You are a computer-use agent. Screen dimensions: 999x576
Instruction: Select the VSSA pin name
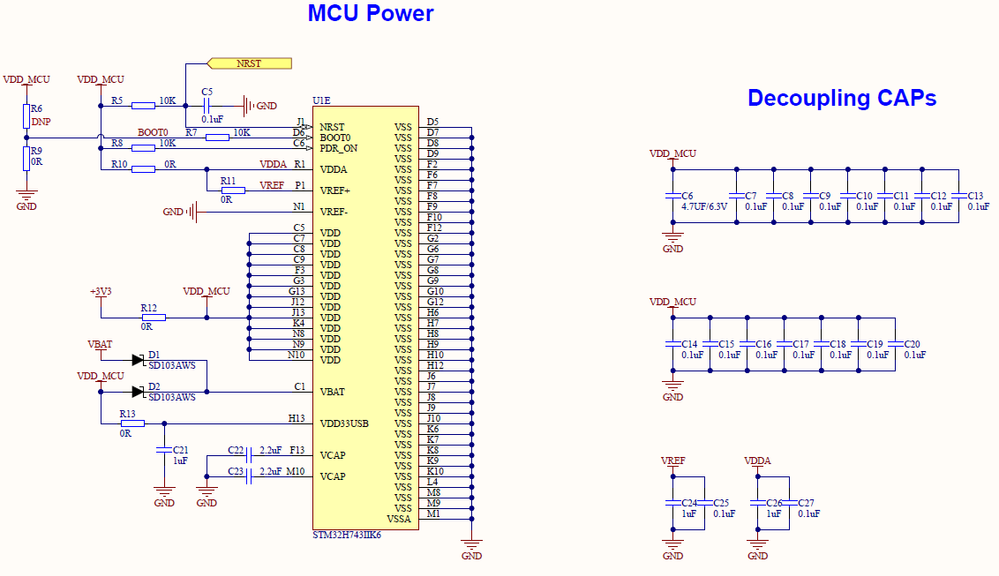click(399, 519)
